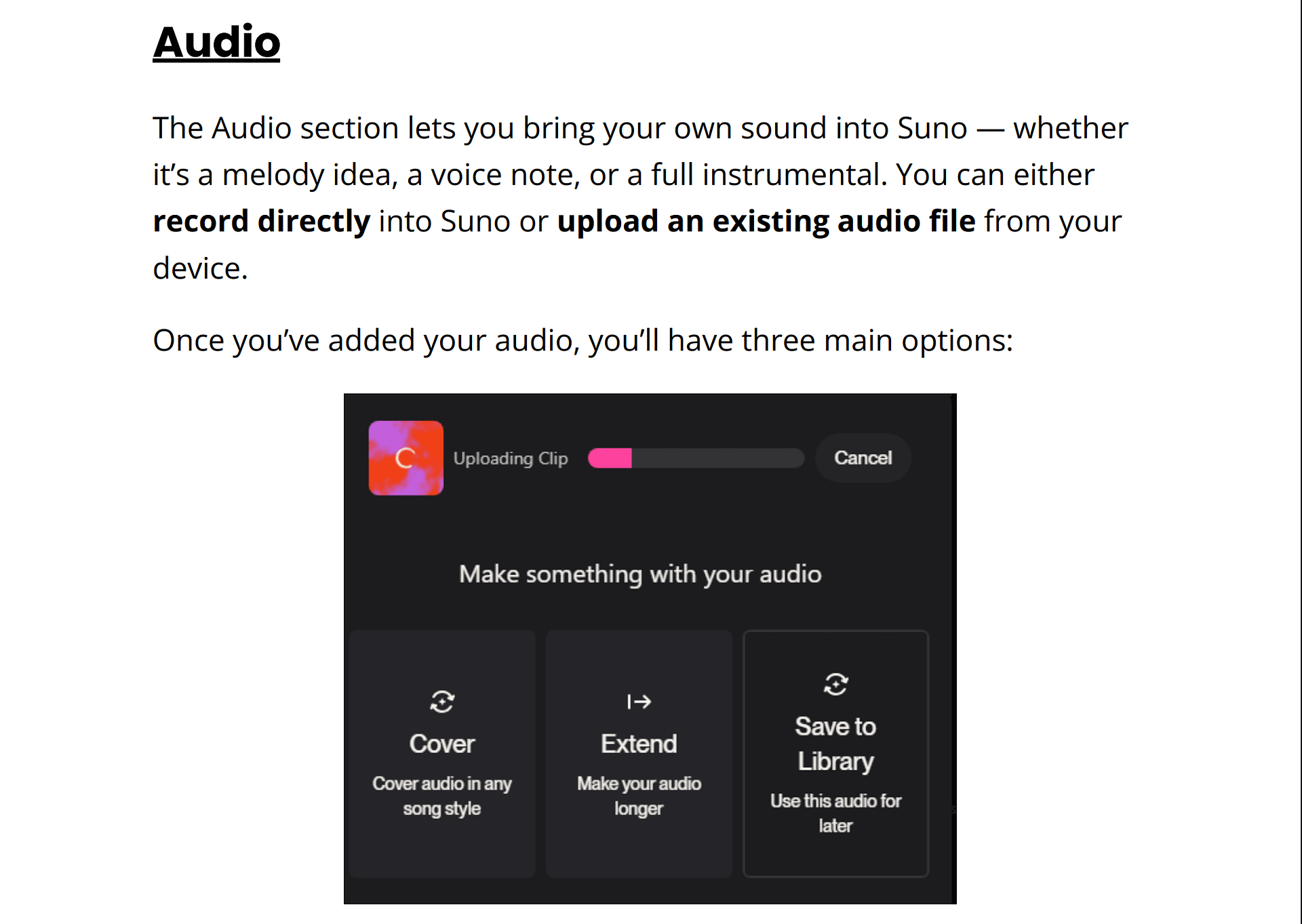Image resolution: width=1302 pixels, height=924 pixels.
Task: Click the "Uploading Clip" status label
Action: tap(511, 458)
